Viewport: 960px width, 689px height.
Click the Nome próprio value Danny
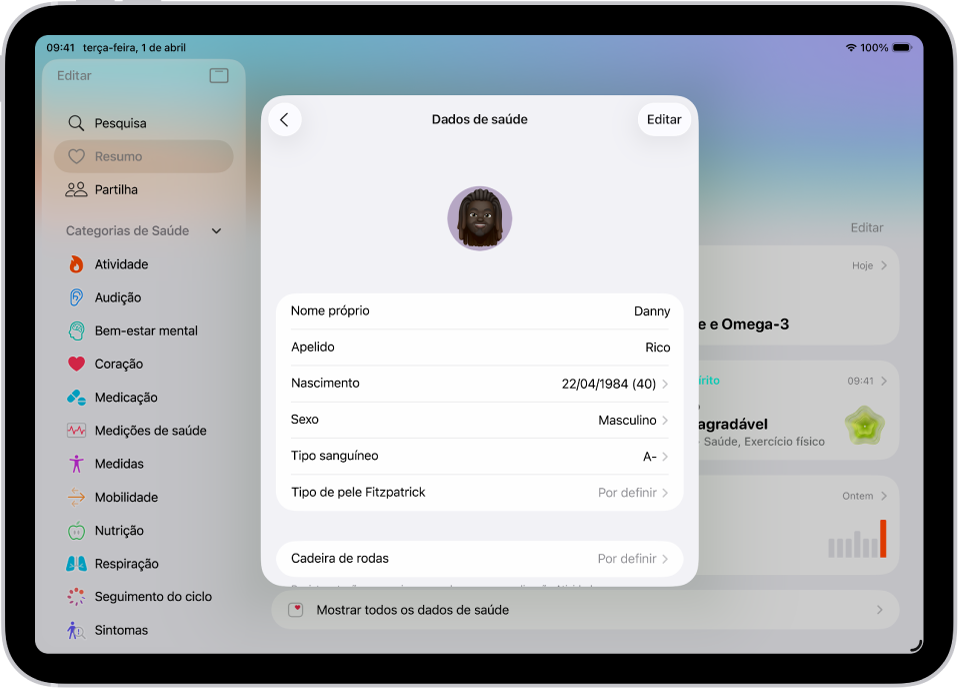tap(651, 311)
